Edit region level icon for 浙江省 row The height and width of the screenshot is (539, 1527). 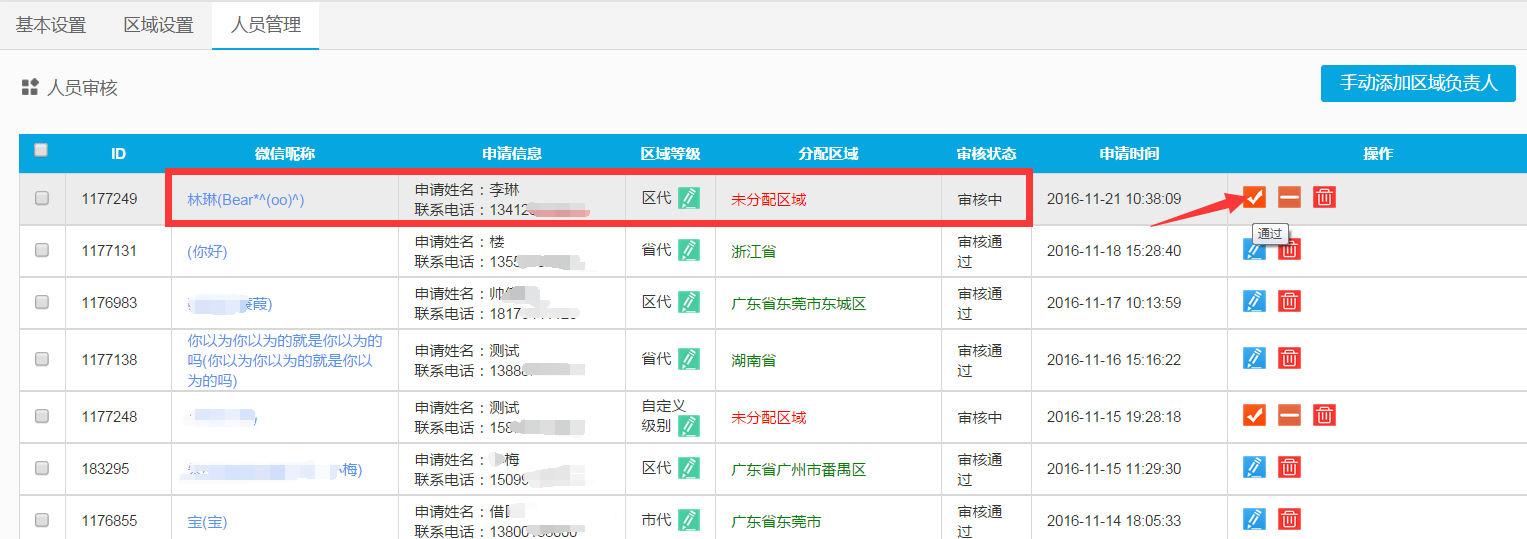pyautogui.click(x=689, y=250)
